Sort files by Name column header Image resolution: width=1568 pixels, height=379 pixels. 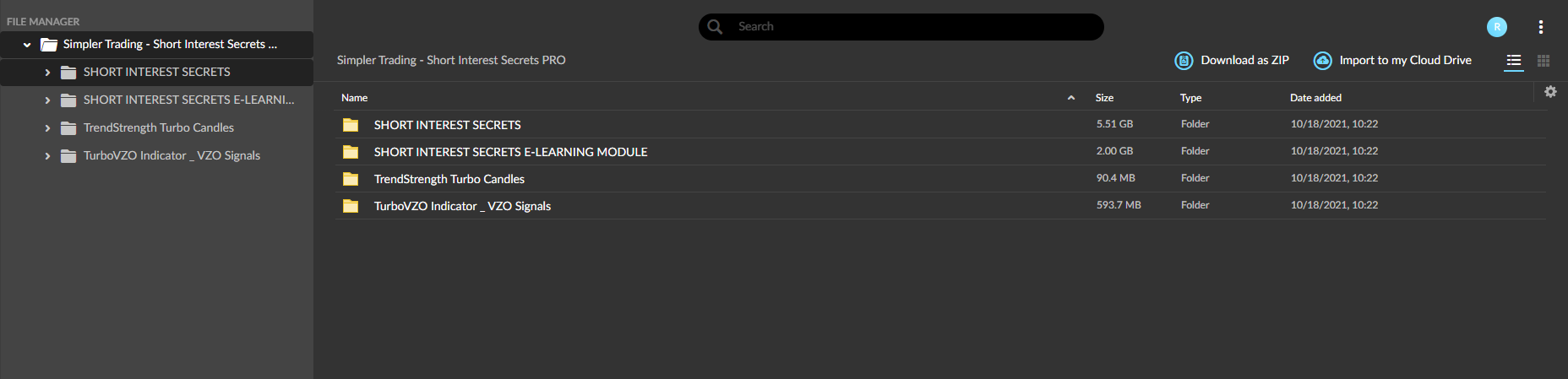[355, 98]
